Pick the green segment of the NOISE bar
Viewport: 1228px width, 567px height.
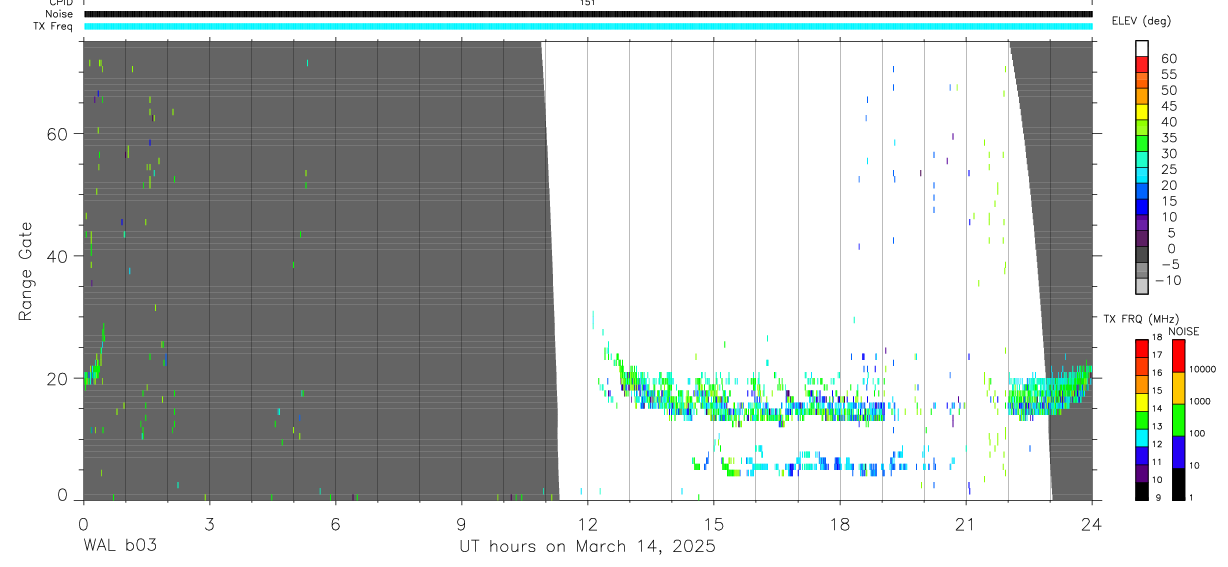[1178, 419]
